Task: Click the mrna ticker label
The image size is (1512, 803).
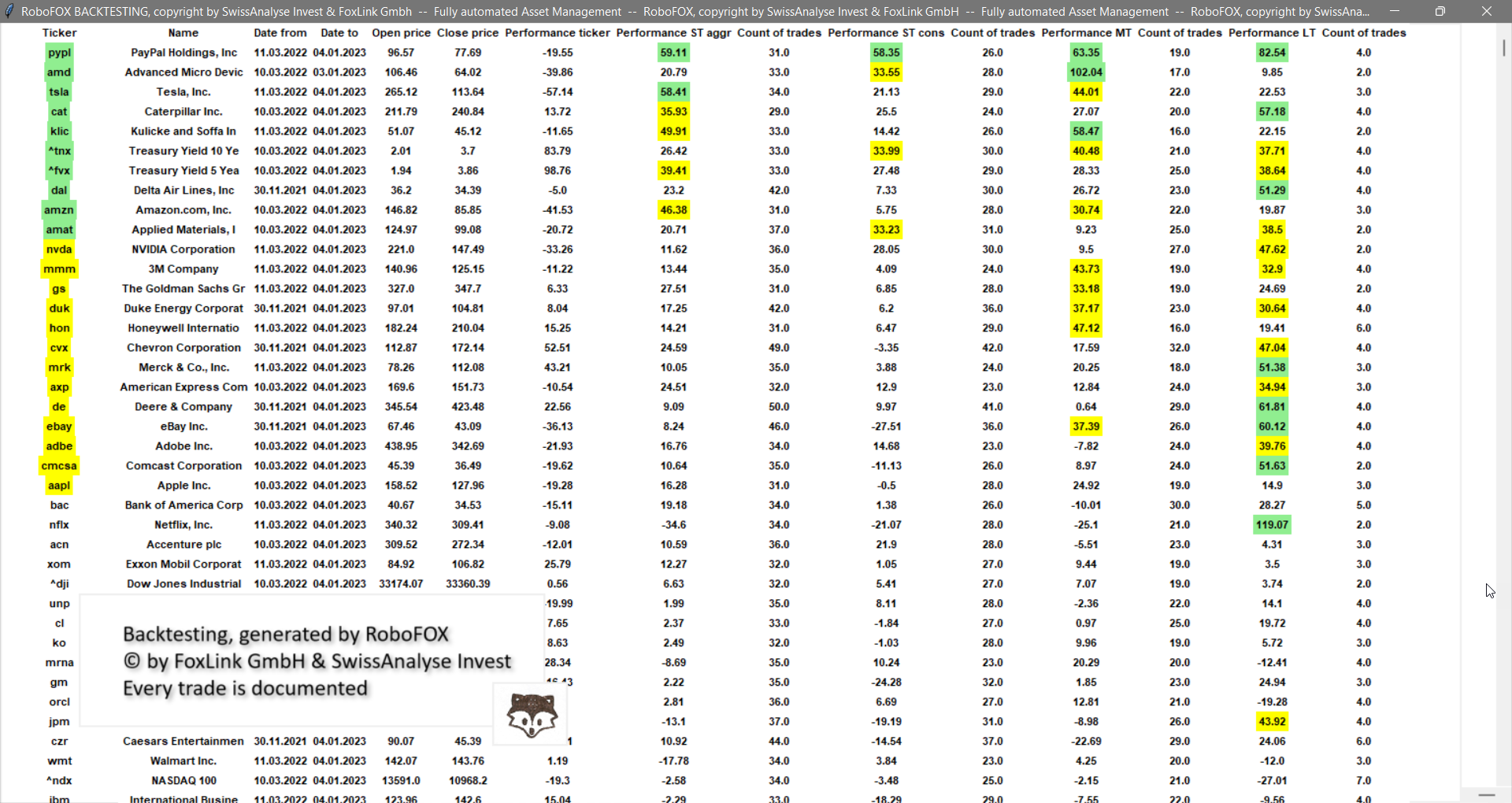Action: [59, 663]
